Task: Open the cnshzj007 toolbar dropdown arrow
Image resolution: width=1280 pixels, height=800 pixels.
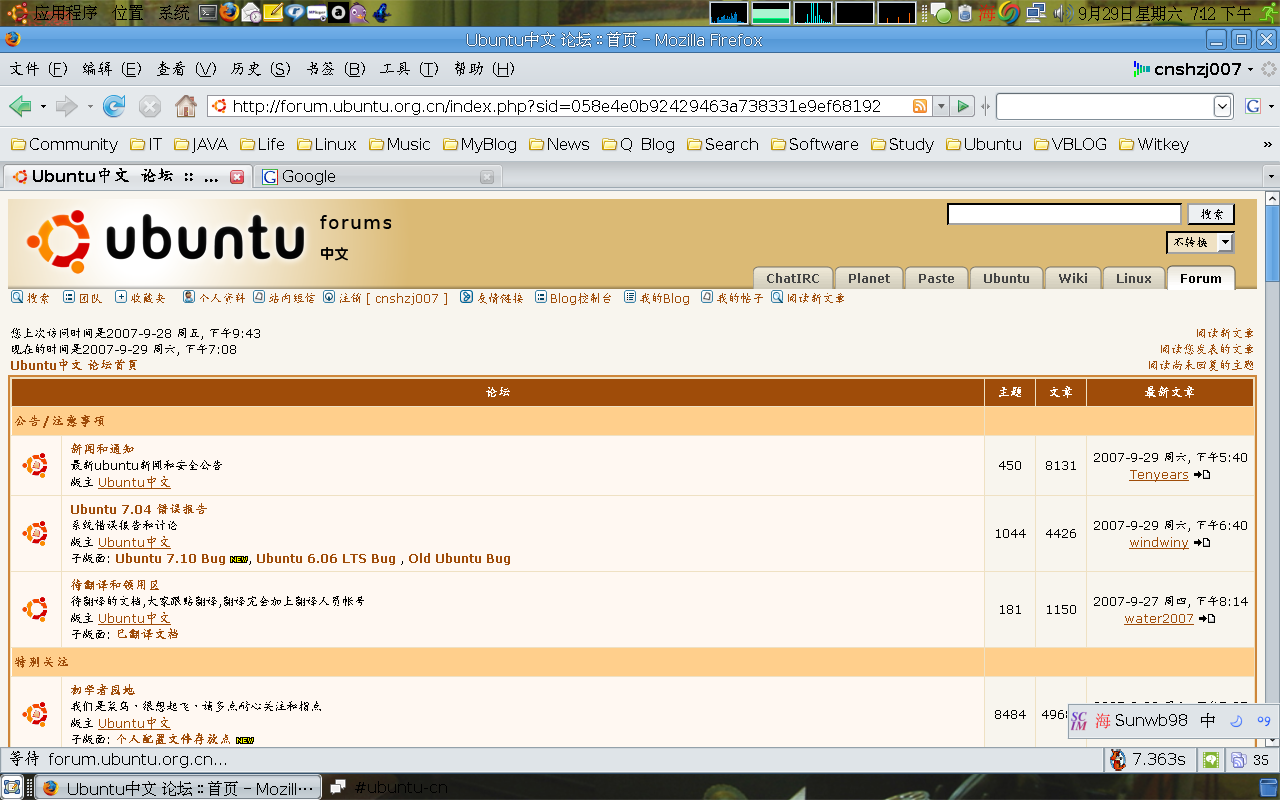Action: (x=1249, y=69)
